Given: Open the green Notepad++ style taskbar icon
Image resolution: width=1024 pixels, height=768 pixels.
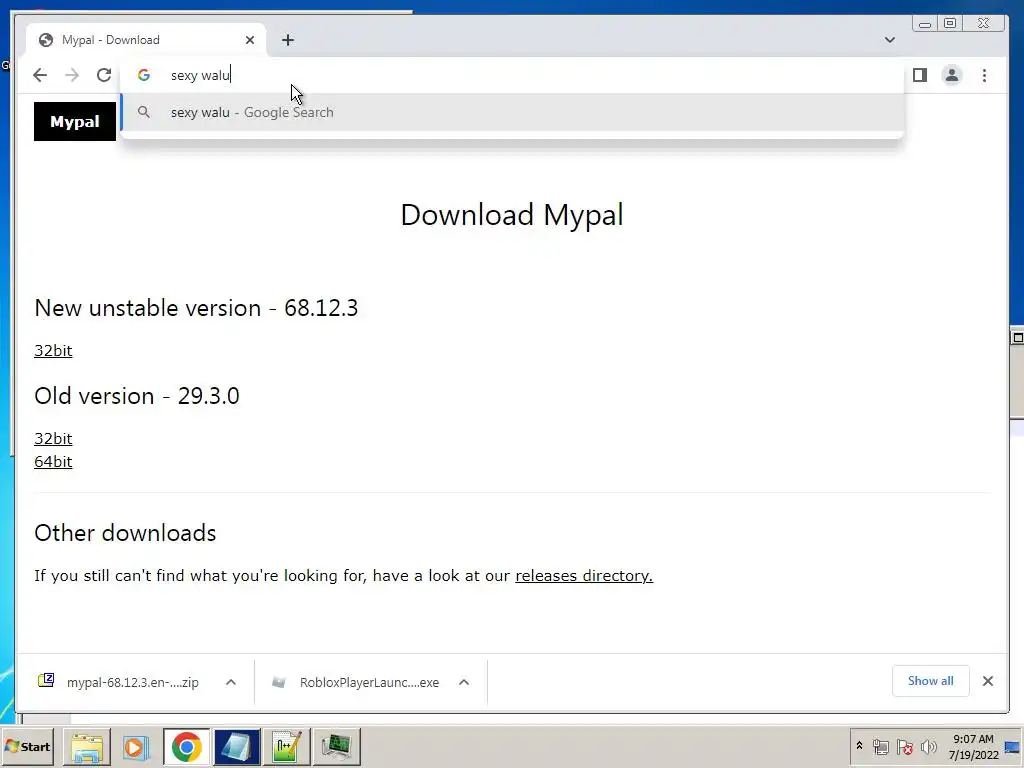Looking at the screenshot, I should (287, 747).
